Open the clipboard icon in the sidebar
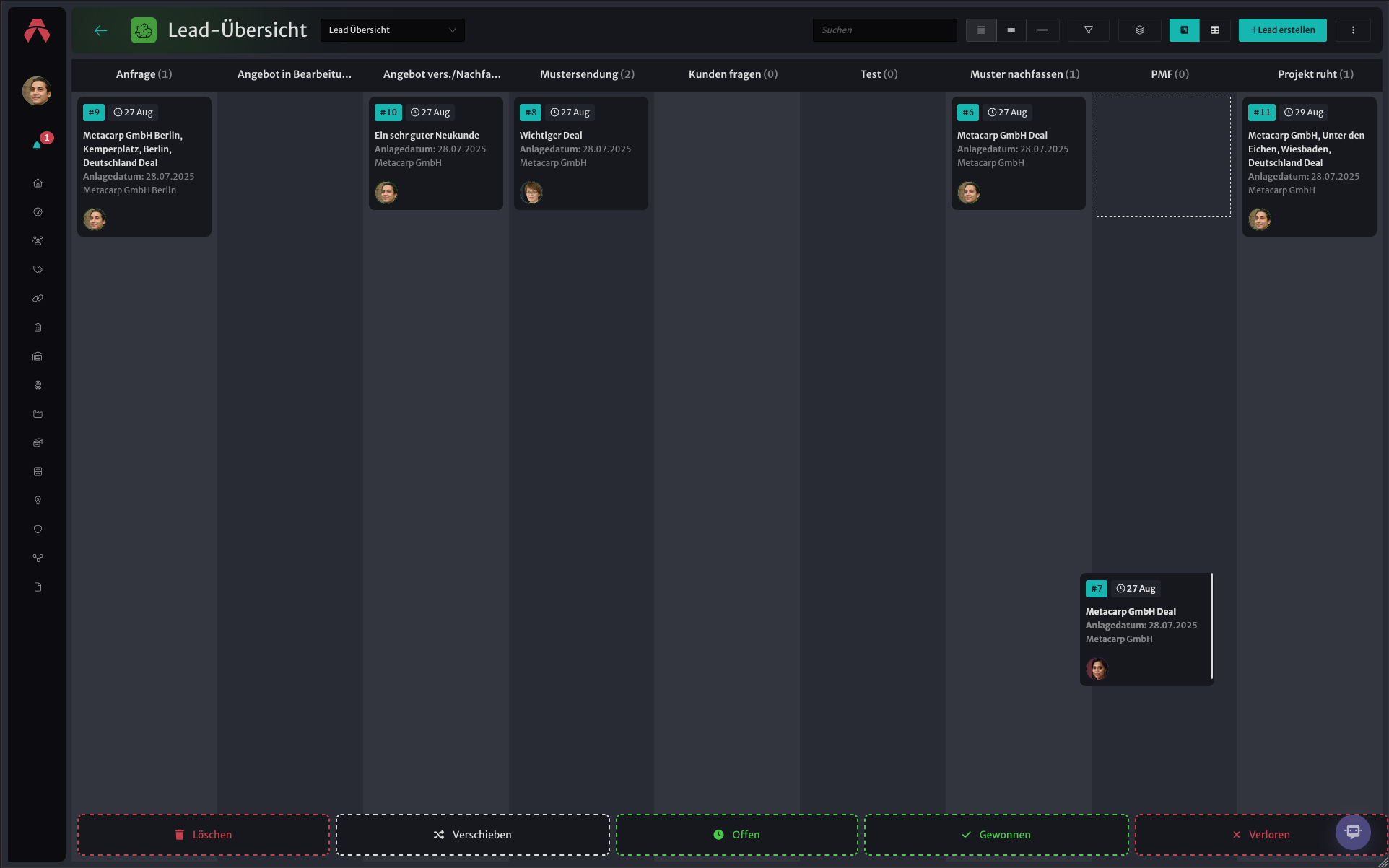Image resolution: width=1389 pixels, height=868 pixels. point(38,328)
